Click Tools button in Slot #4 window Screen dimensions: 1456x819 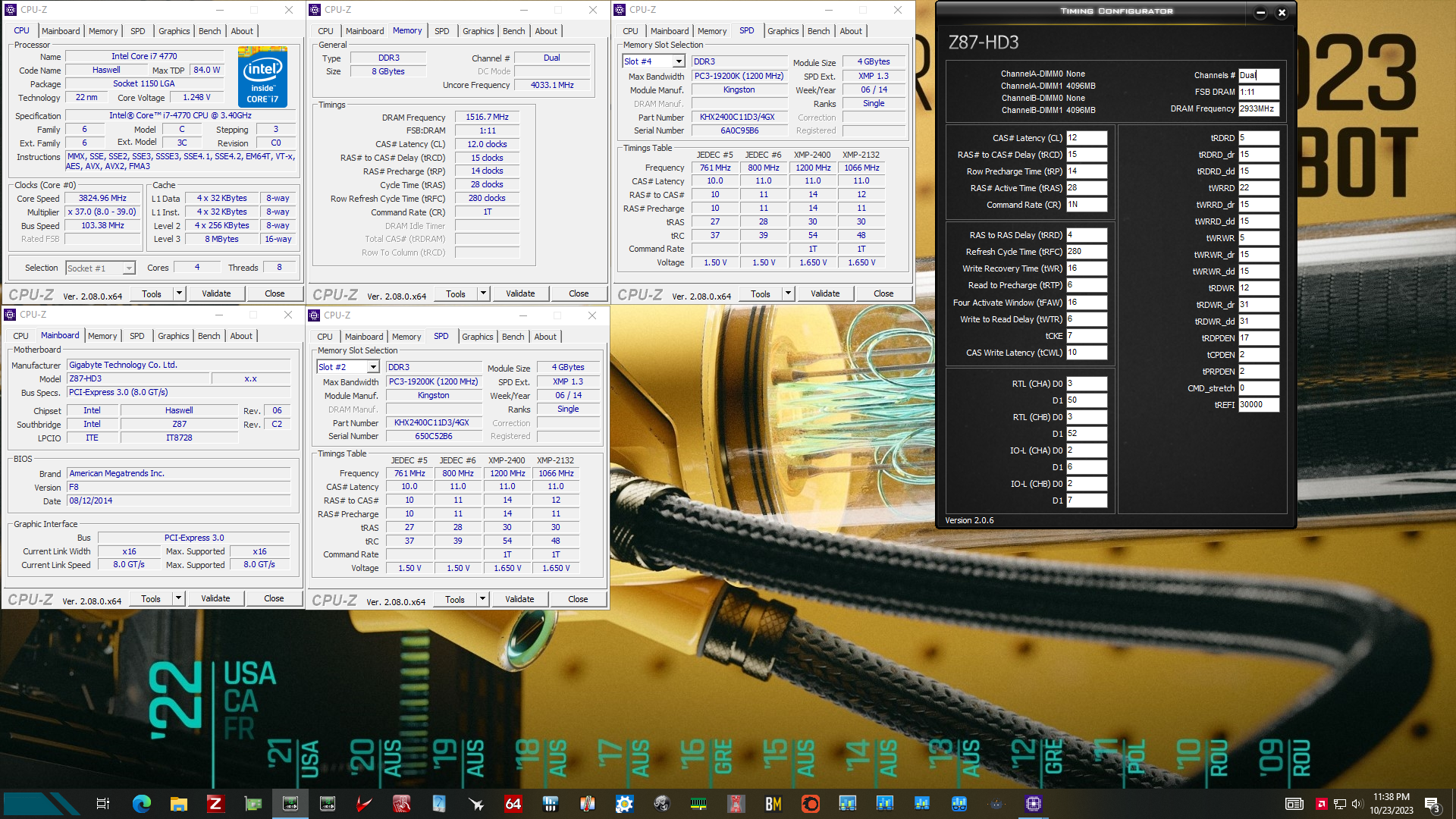pos(761,294)
